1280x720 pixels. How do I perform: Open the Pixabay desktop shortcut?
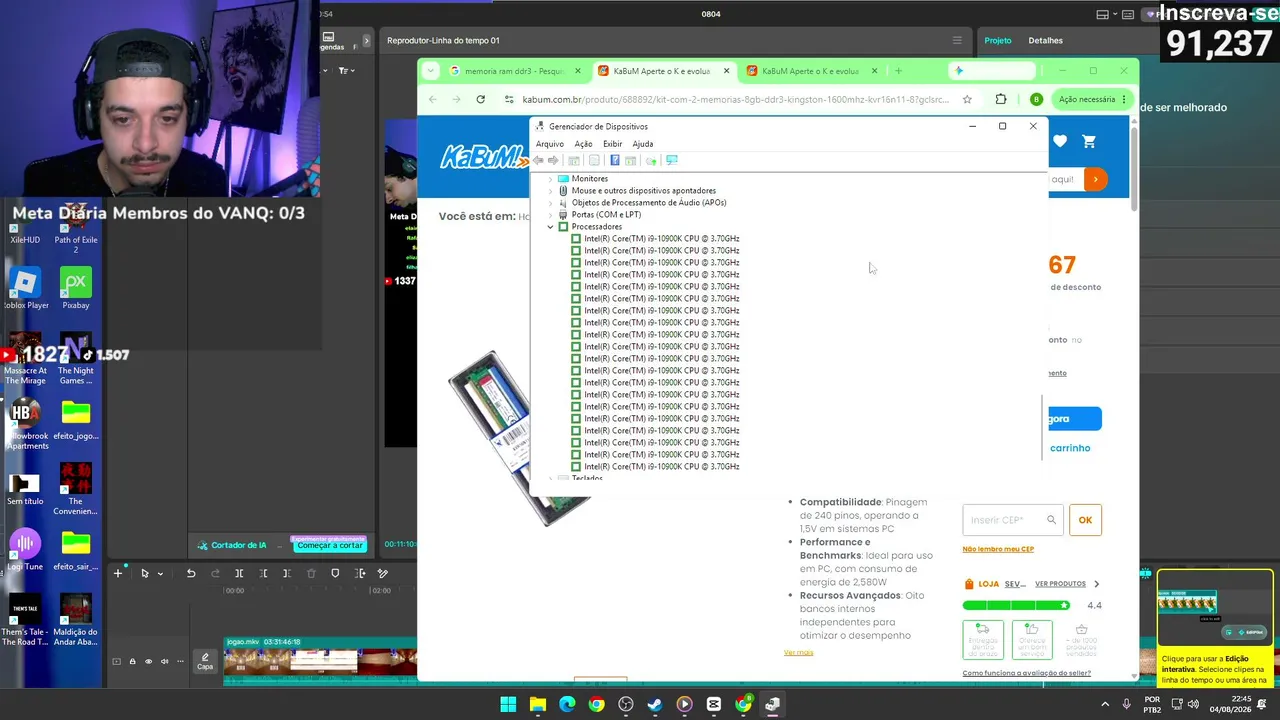tap(76, 288)
